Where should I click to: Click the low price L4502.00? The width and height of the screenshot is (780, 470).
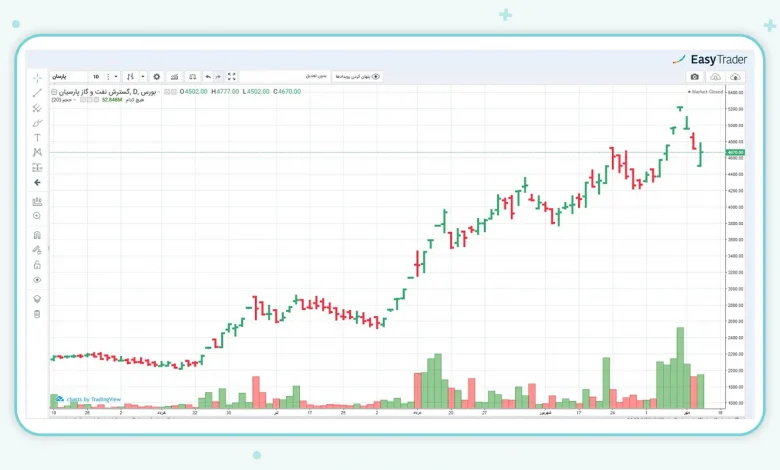coord(256,92)
